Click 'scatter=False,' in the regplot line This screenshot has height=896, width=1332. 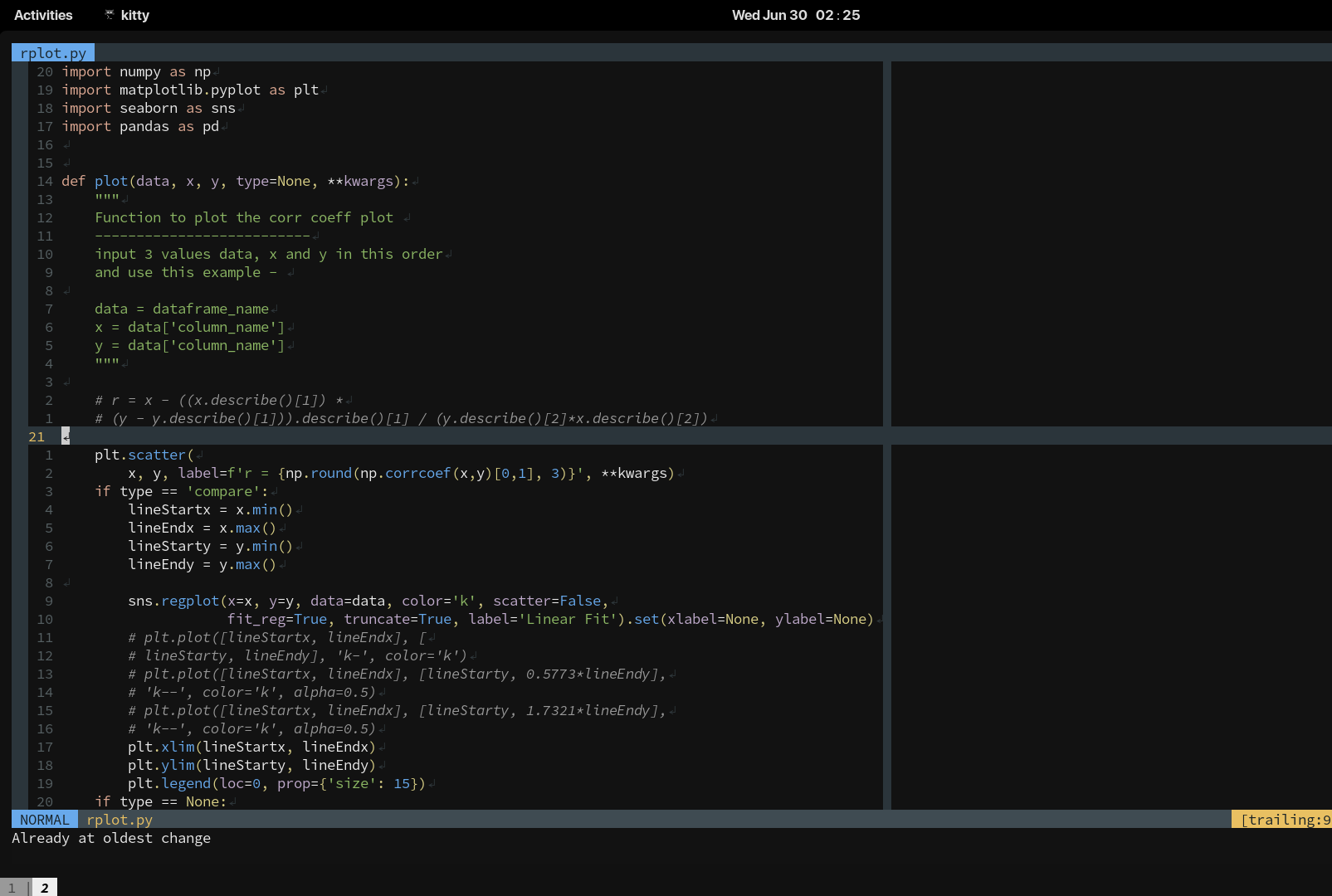pyautogui.click(x=551, y=601)
